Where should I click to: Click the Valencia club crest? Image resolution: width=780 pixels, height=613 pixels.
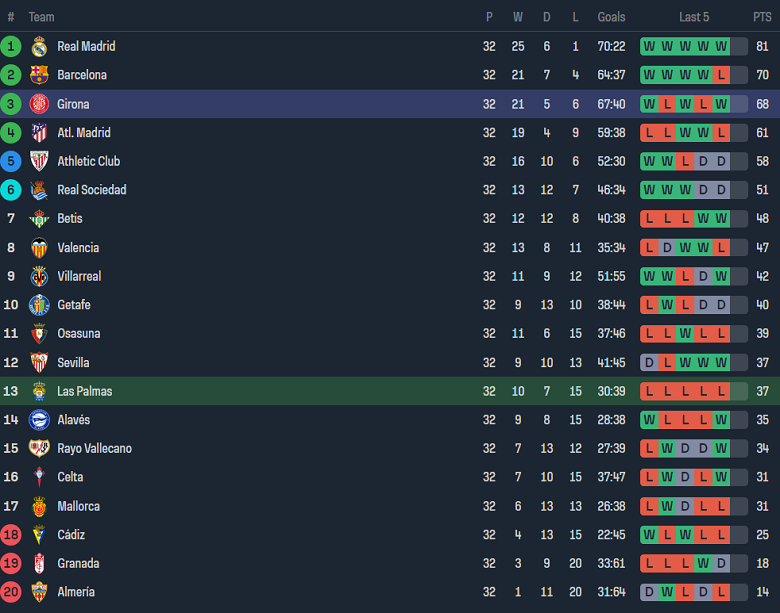(39, 248)
